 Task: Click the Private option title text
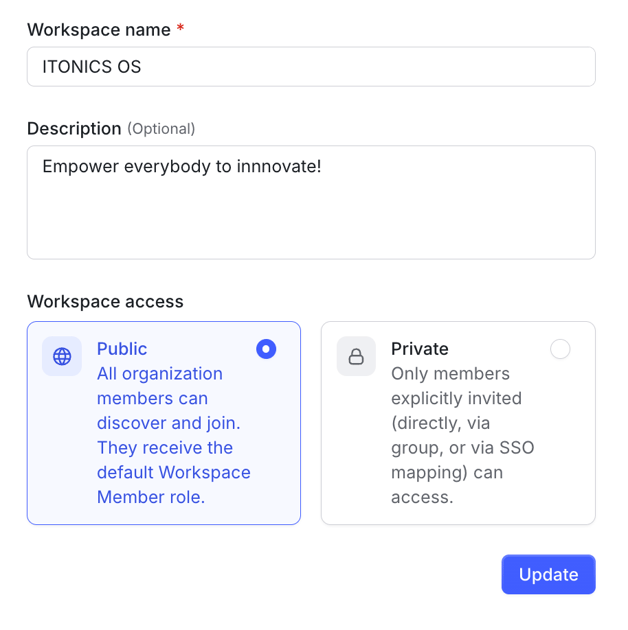(419, 349)
